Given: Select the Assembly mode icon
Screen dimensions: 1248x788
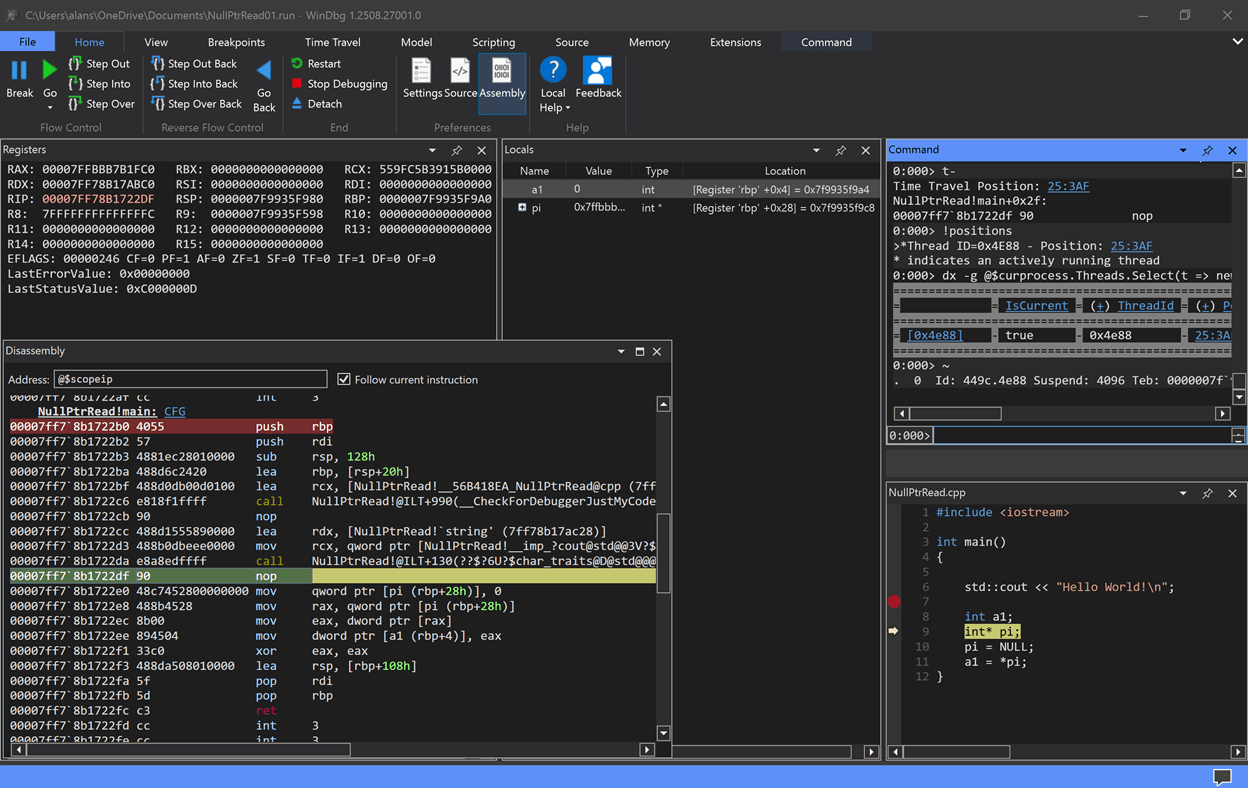Looking at the screenshot, I should [502, 72].
